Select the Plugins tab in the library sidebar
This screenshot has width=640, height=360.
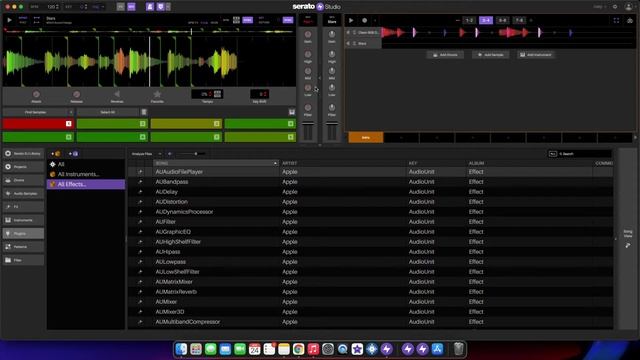(x=23, y=233)
